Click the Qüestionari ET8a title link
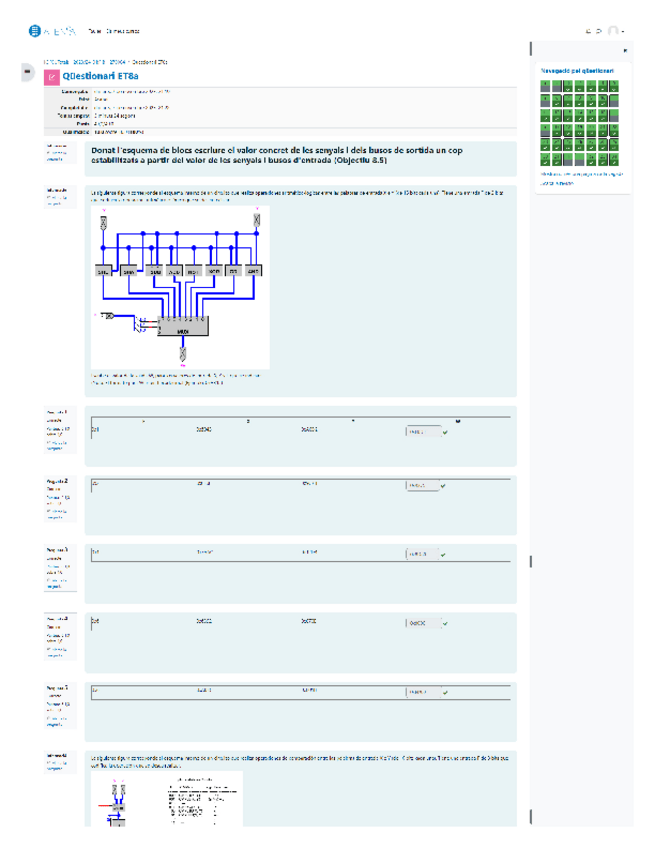 click(x=100, y=76)
